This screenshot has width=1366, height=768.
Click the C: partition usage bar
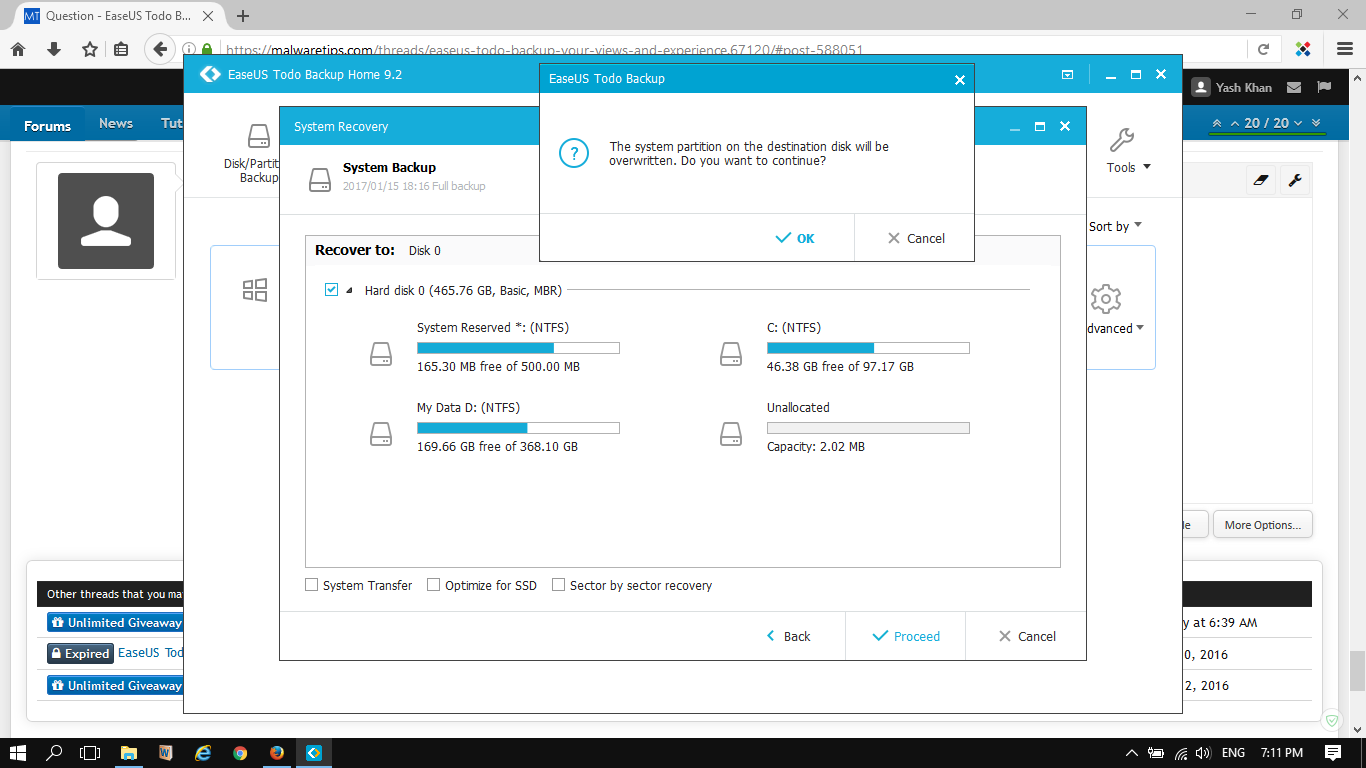point(868,348)
